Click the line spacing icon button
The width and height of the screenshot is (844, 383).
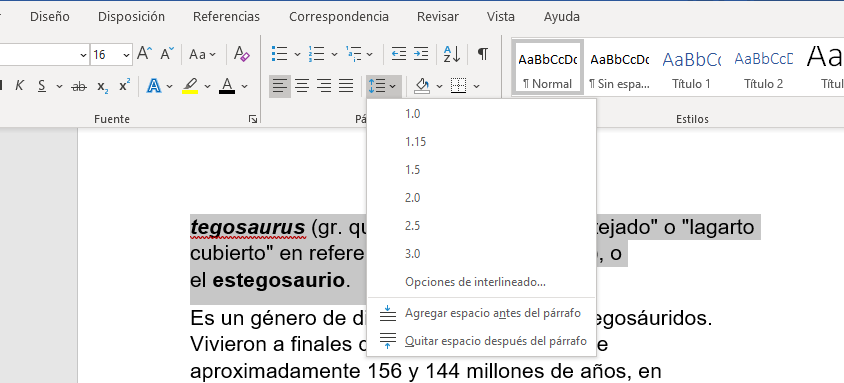[376, 86]
